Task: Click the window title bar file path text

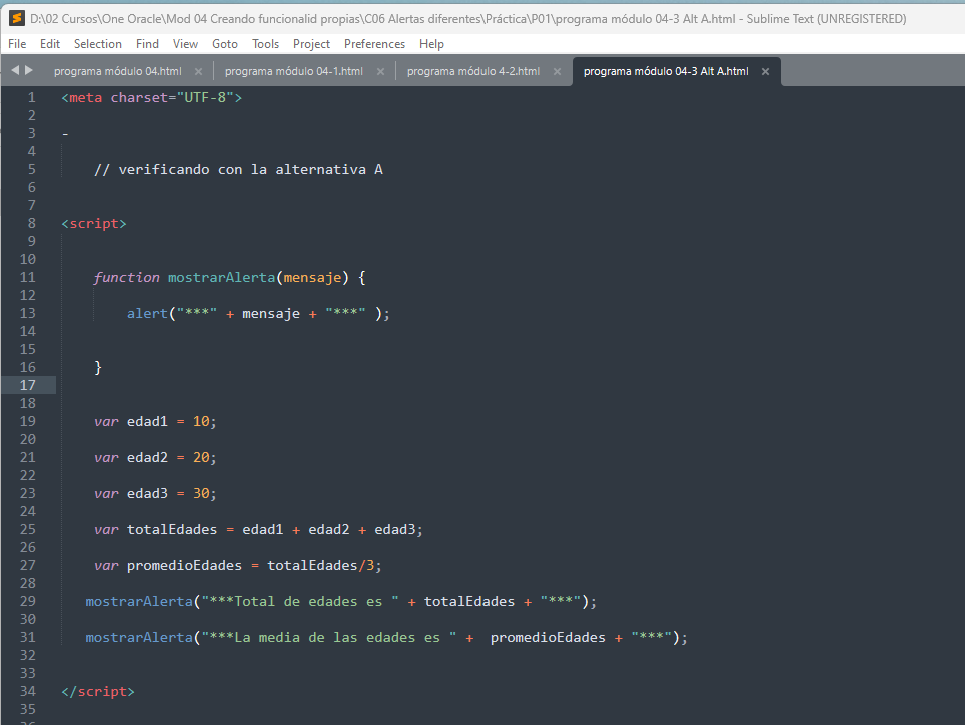Action: click(x=468, y=19)
